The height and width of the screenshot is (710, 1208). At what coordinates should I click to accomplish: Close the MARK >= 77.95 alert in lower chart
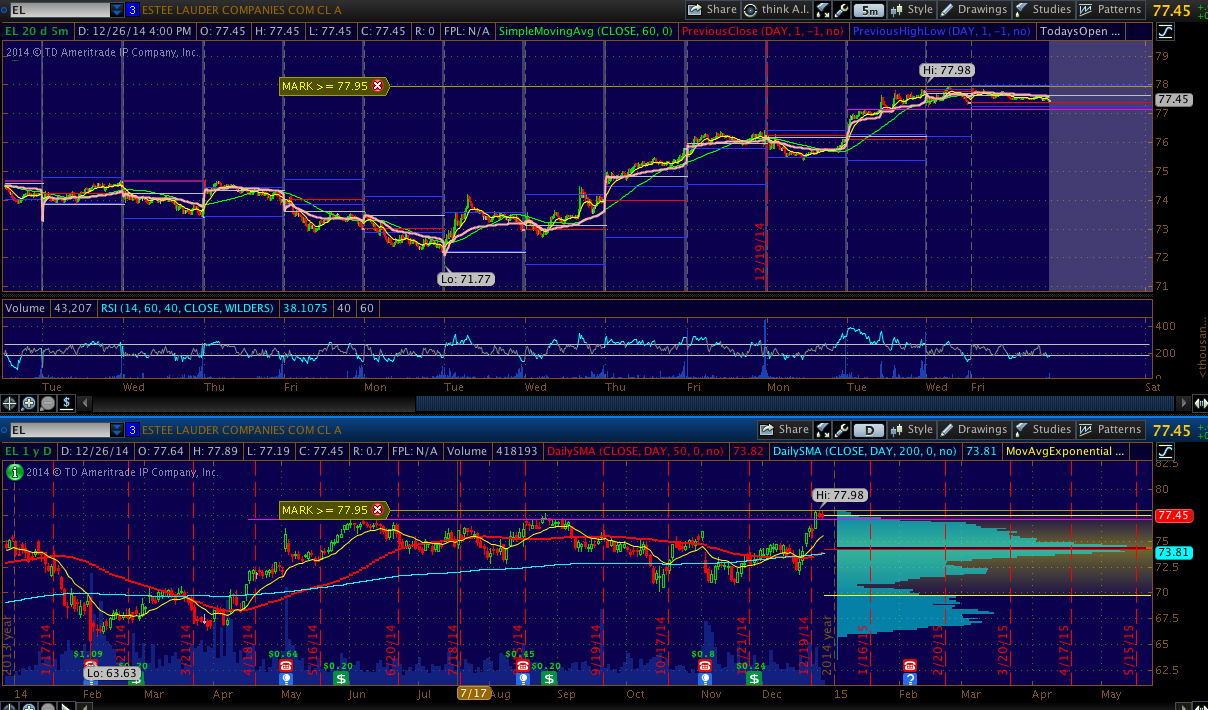coord(377,510)
